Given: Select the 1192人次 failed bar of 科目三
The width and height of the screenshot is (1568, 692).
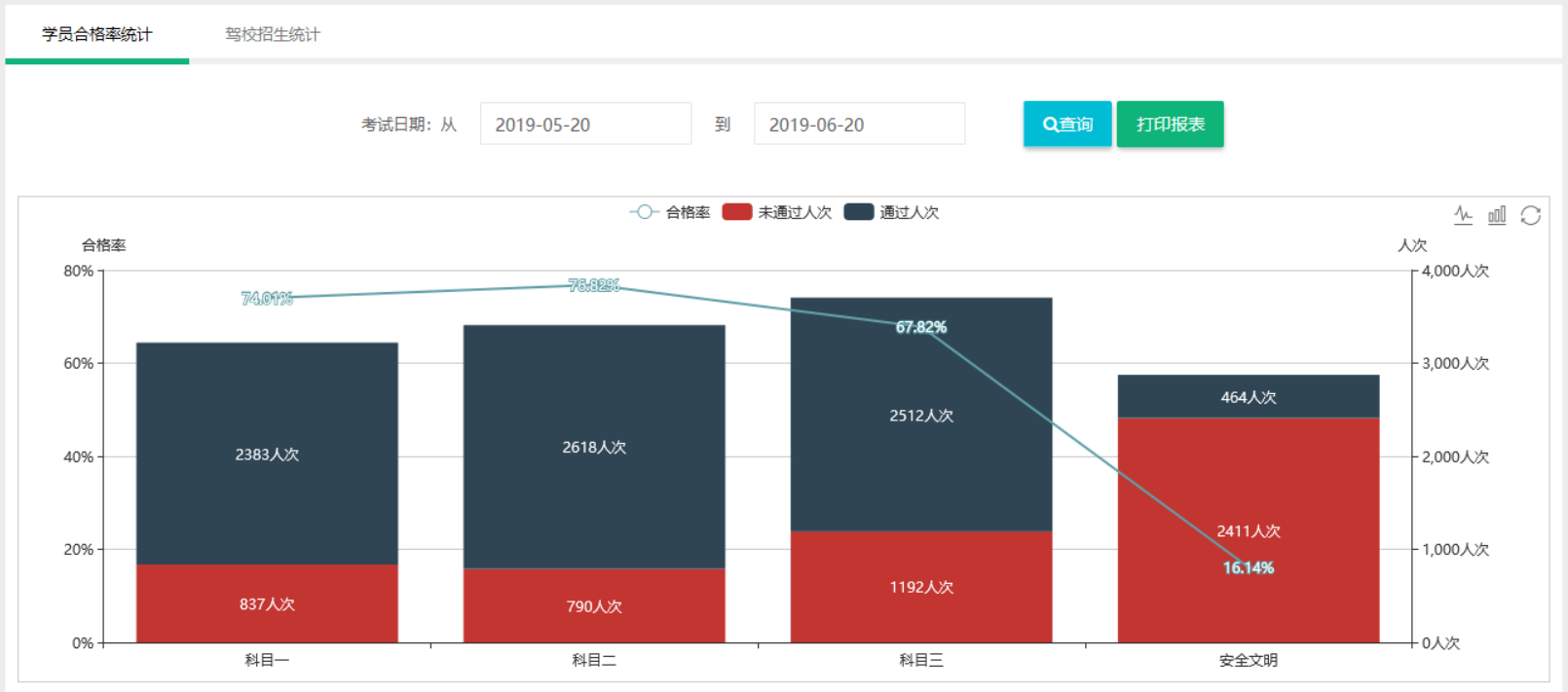Looking at the screenshot, I should click(x=921, y=587).
